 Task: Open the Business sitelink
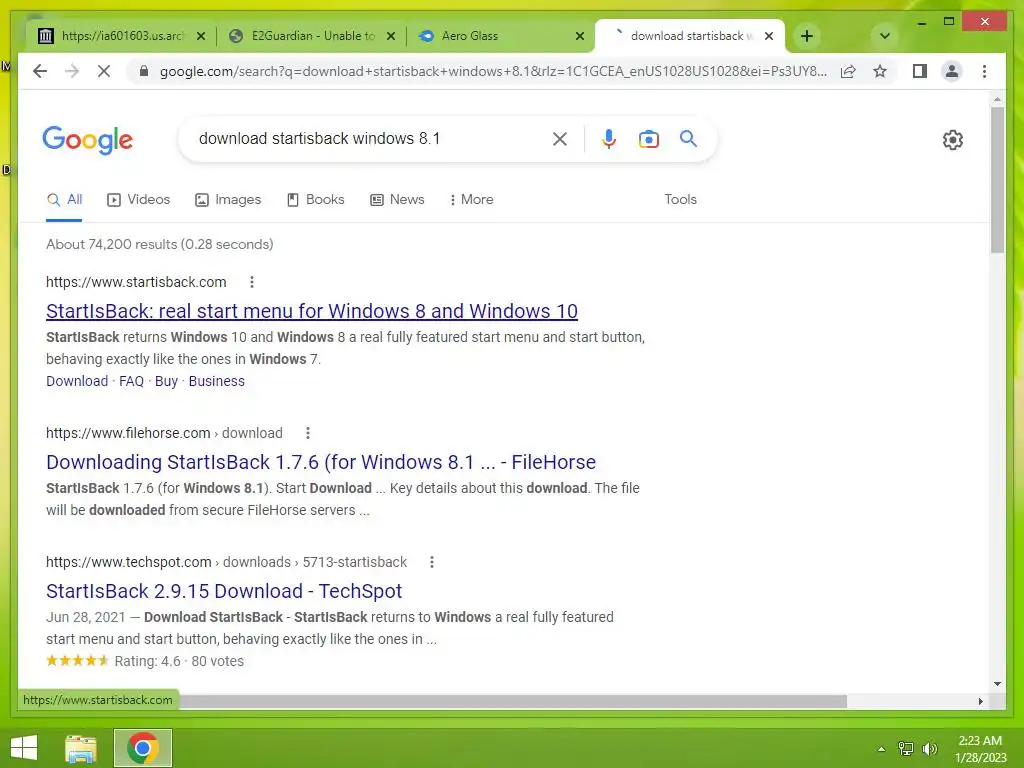pyautogui.click(x=217, y=381)
